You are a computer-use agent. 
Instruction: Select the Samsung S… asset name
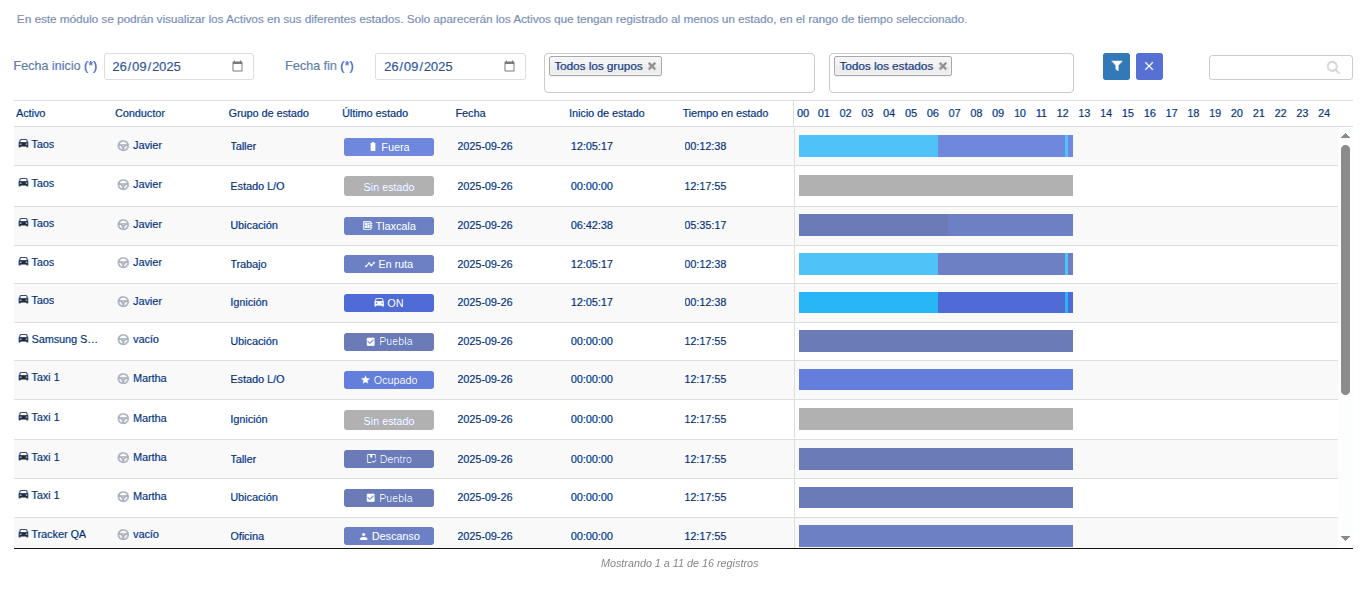[65, 339]
